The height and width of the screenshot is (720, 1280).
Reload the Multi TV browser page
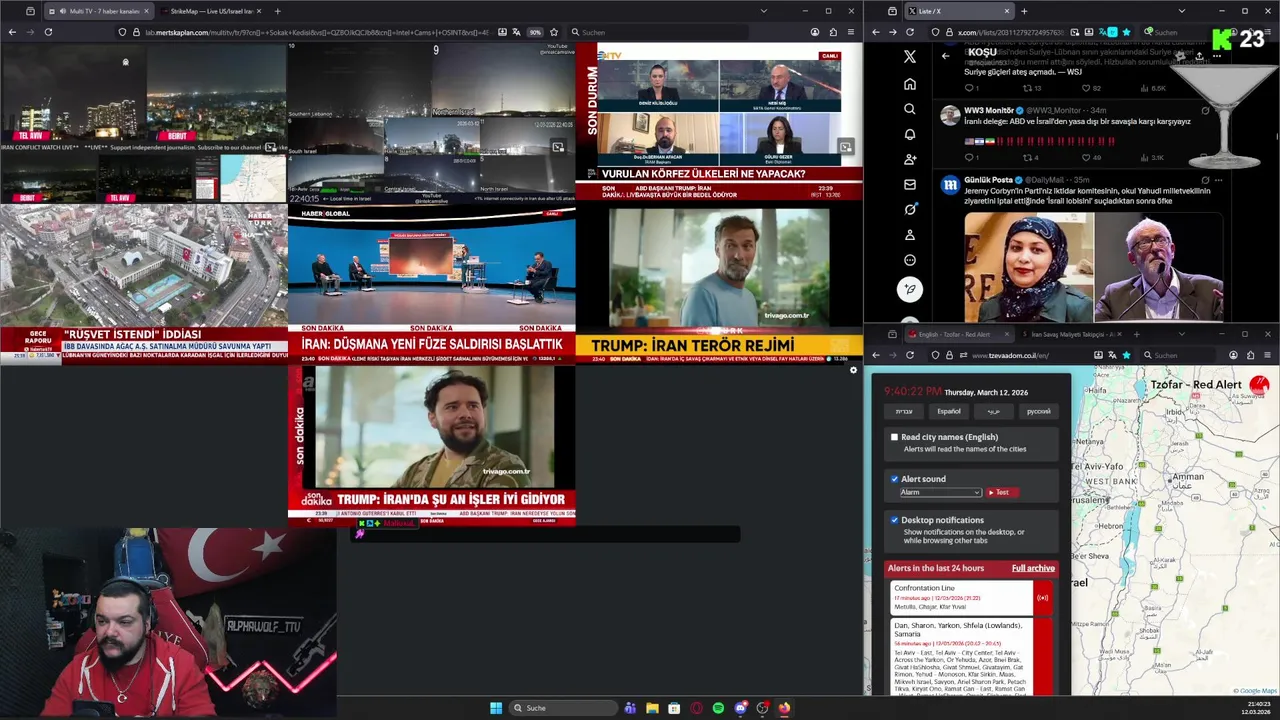click(48, 32)
